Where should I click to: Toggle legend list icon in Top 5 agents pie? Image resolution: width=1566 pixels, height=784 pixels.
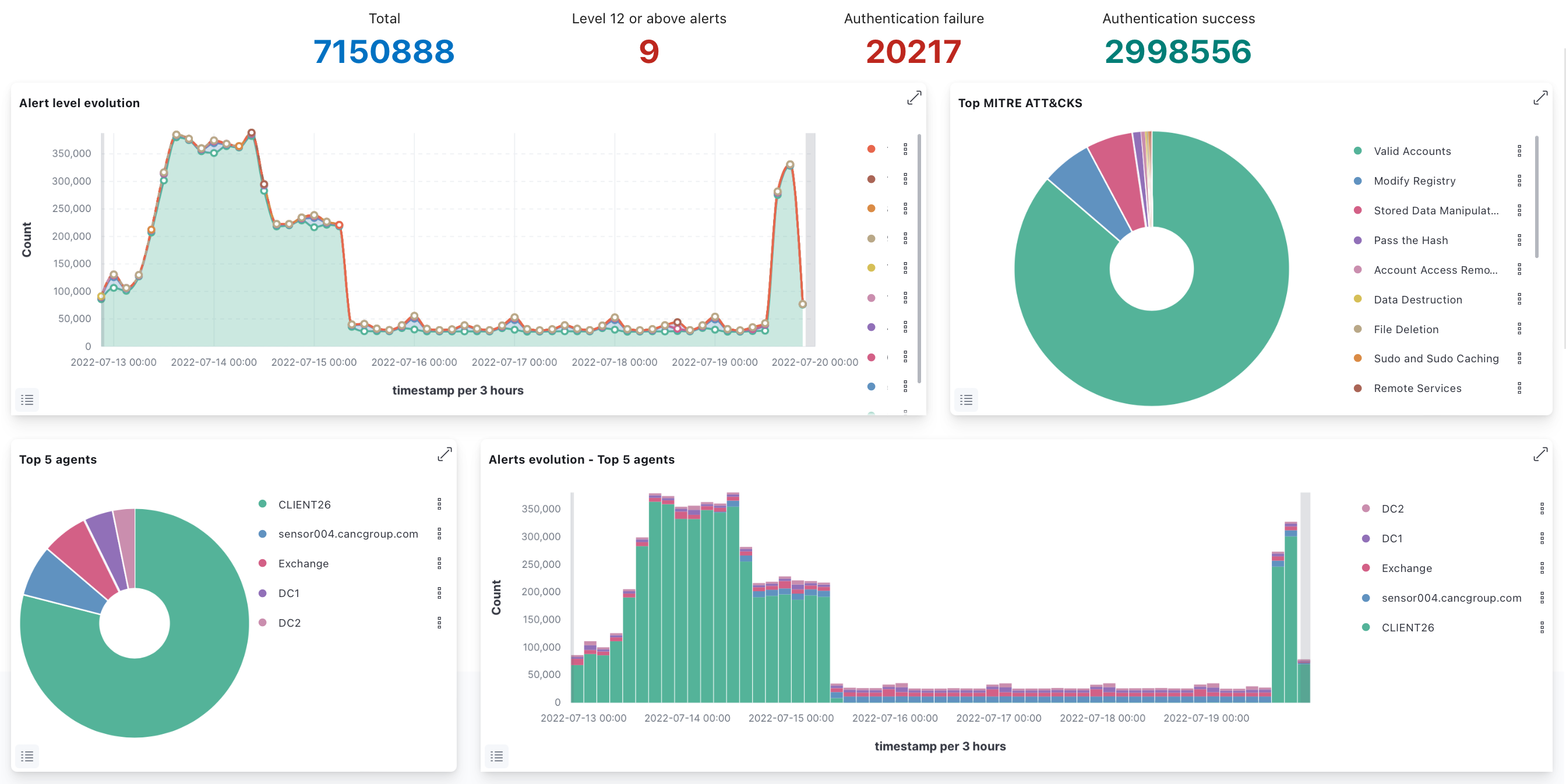coord(27,756)
